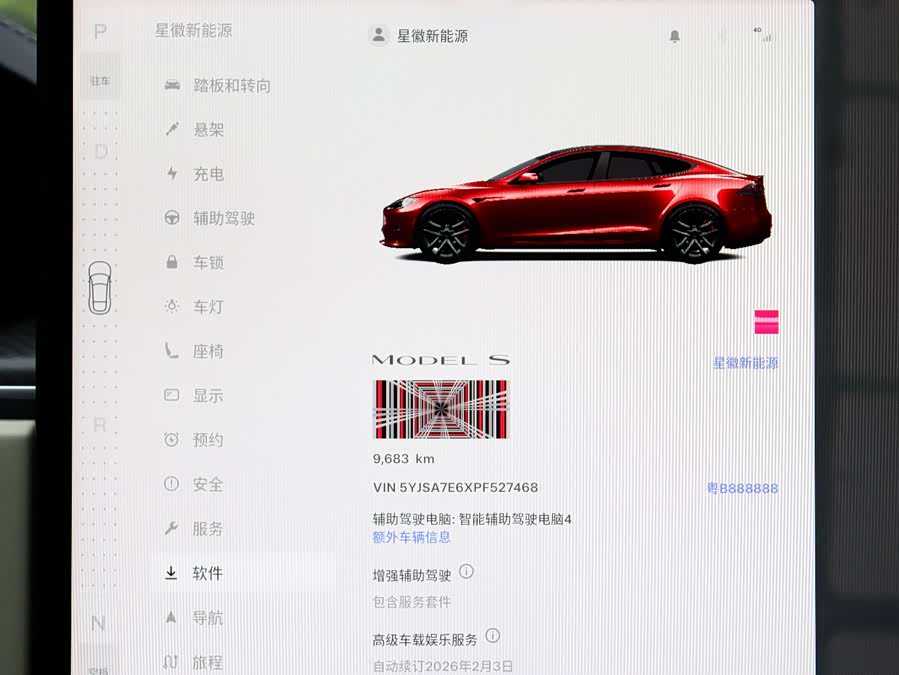Select the 踏板和转向 pedals icon
This screenshot has width=899, height=675.
pyautogui.click(x=172, y=85)
